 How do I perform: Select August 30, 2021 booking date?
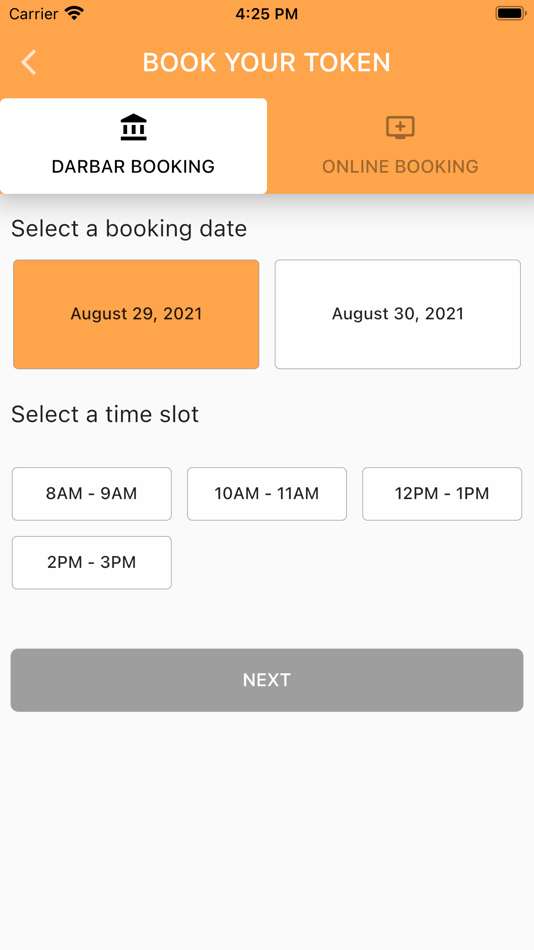click(398, 314)
